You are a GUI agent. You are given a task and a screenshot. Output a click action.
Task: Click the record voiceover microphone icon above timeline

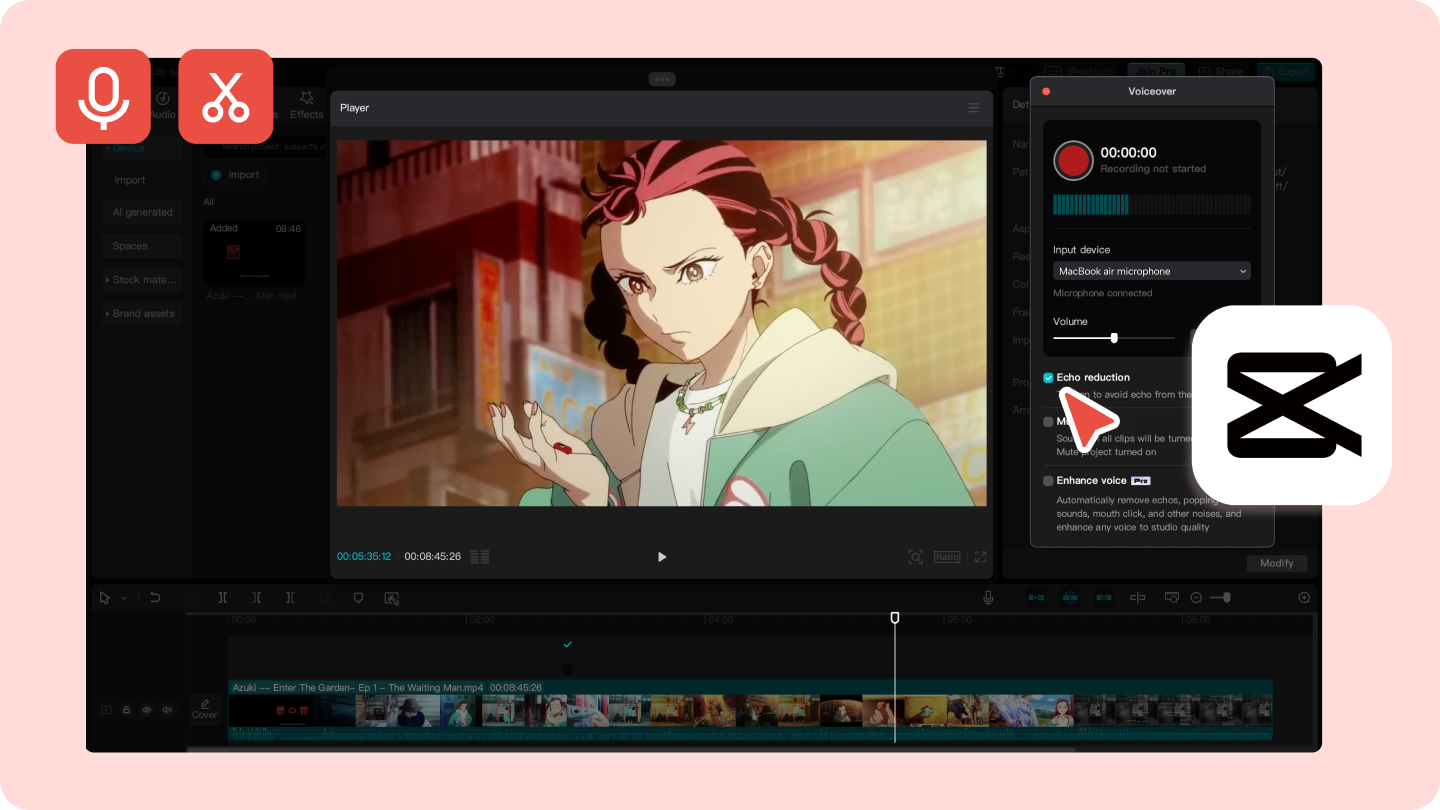coord(988,597)
